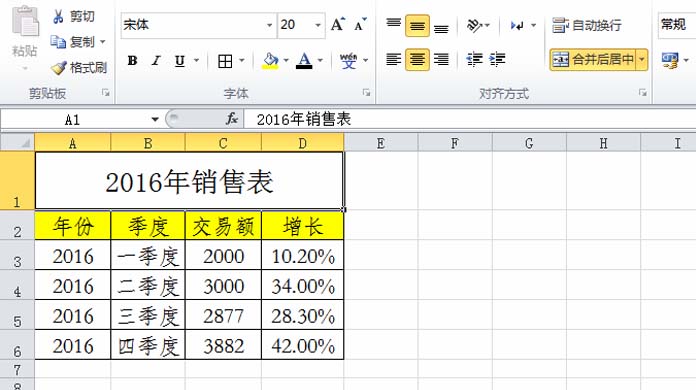
Task: Click the Copy (复制) button
Action: coord(72,42)
